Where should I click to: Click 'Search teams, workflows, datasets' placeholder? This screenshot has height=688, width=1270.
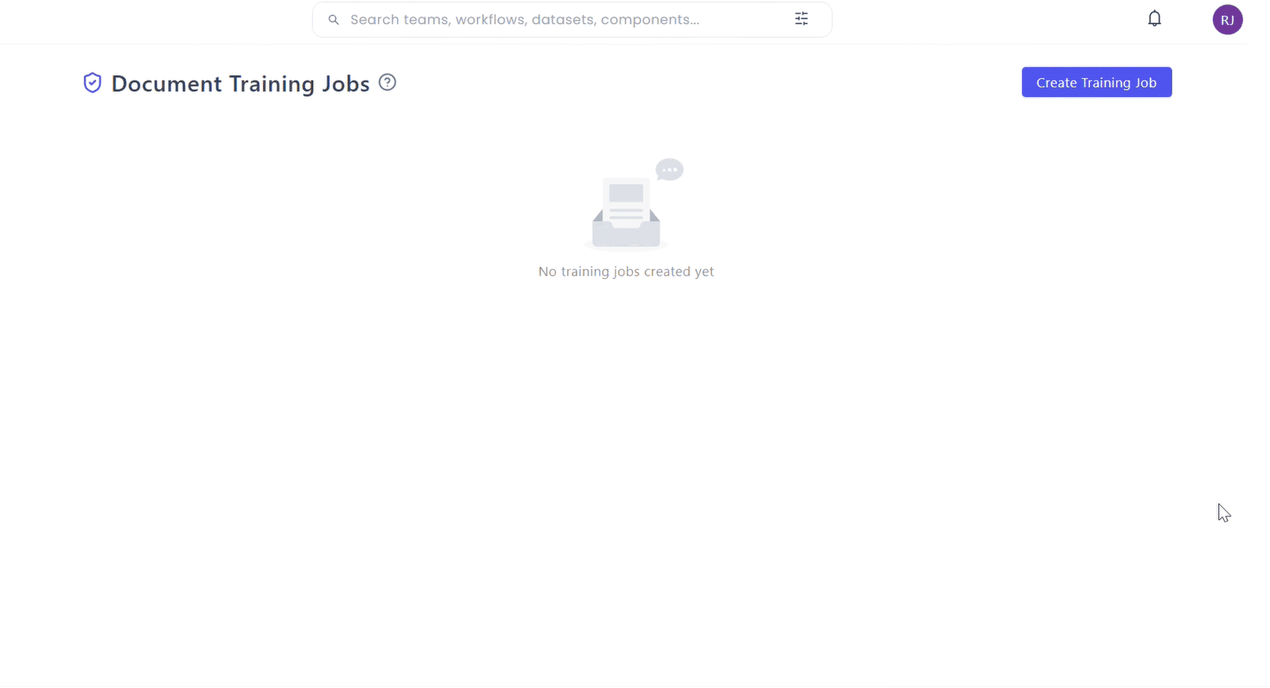[x=524, y=20]
